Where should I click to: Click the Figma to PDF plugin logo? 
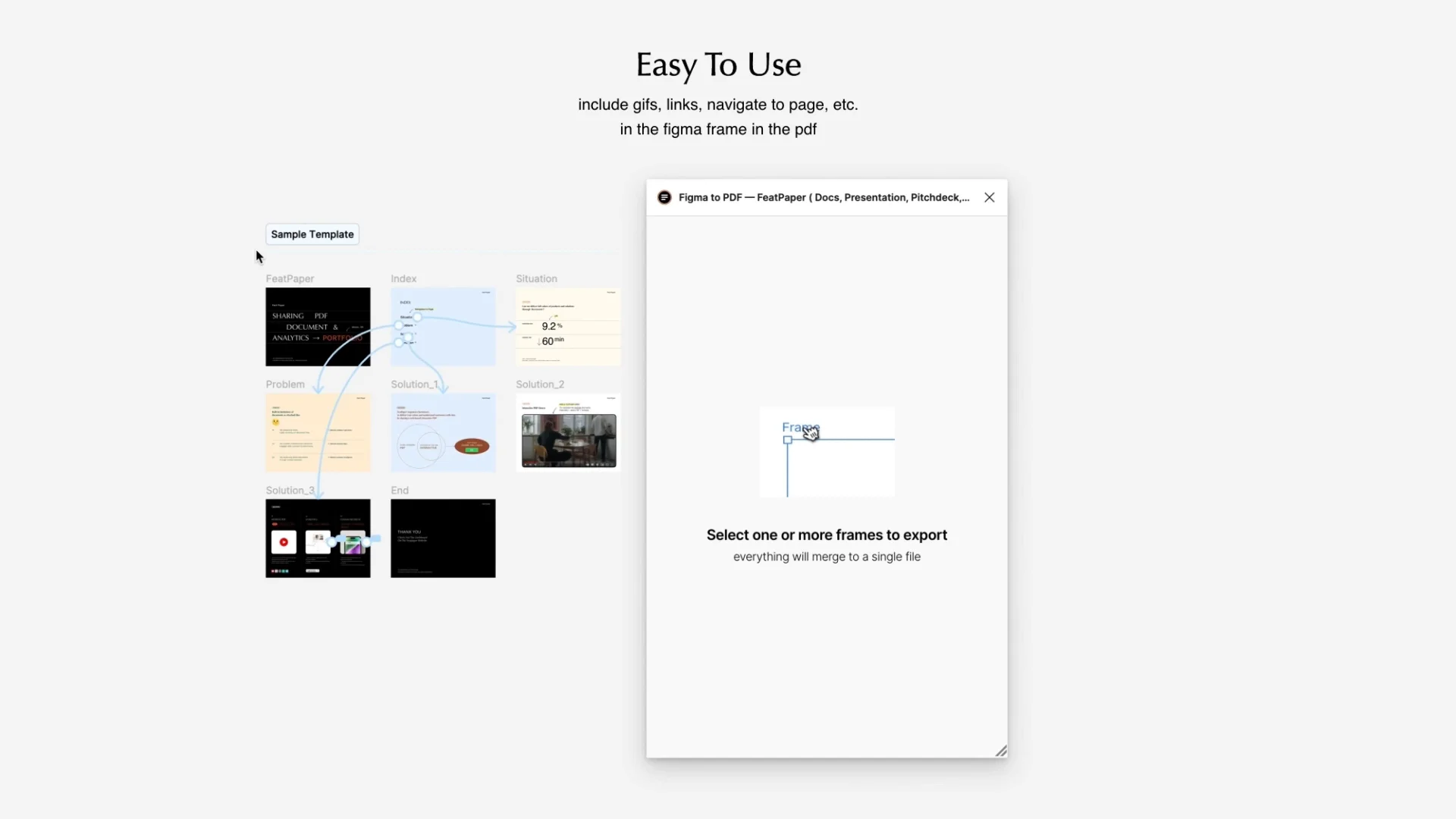(x=665, y=197)
